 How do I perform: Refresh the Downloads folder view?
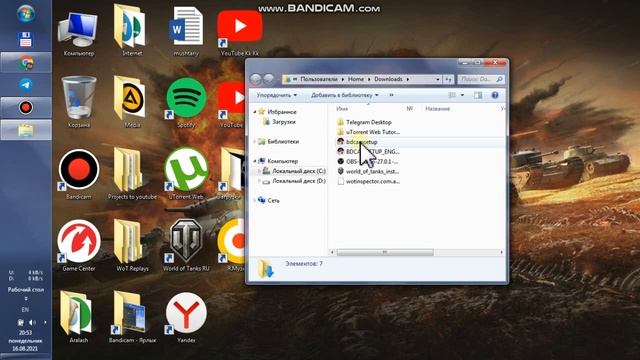click(x=449, y=79)
